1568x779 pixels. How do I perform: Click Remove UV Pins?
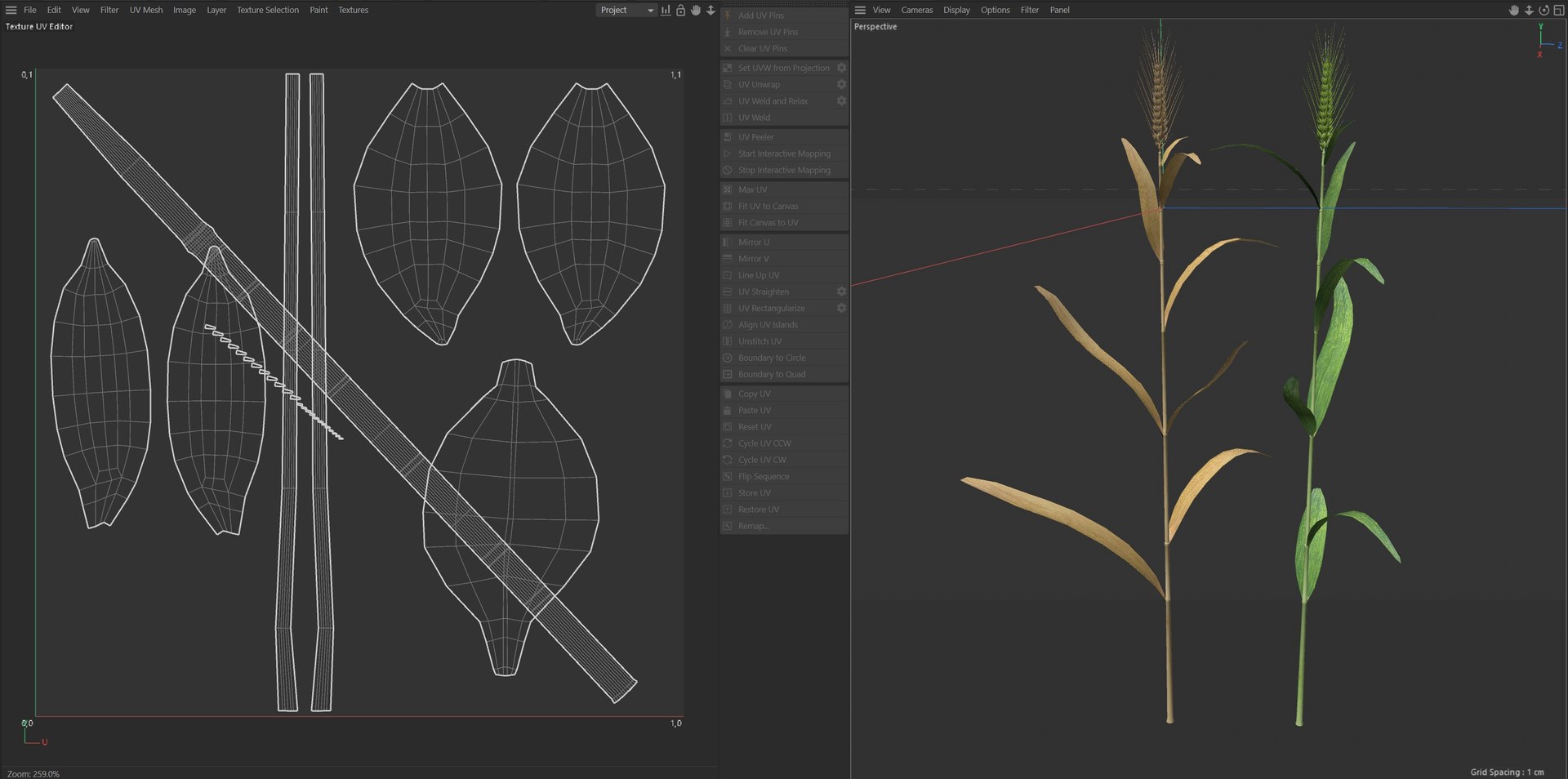coord(784,32)
